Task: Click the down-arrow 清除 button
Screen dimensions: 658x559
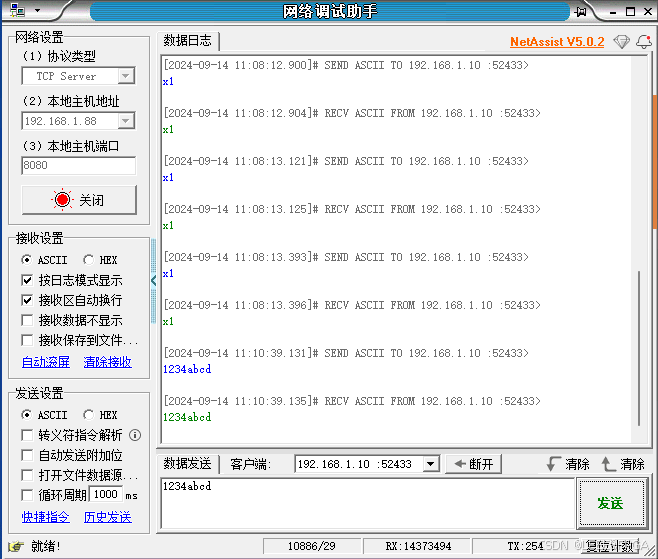Action: (x=568, y=464)
